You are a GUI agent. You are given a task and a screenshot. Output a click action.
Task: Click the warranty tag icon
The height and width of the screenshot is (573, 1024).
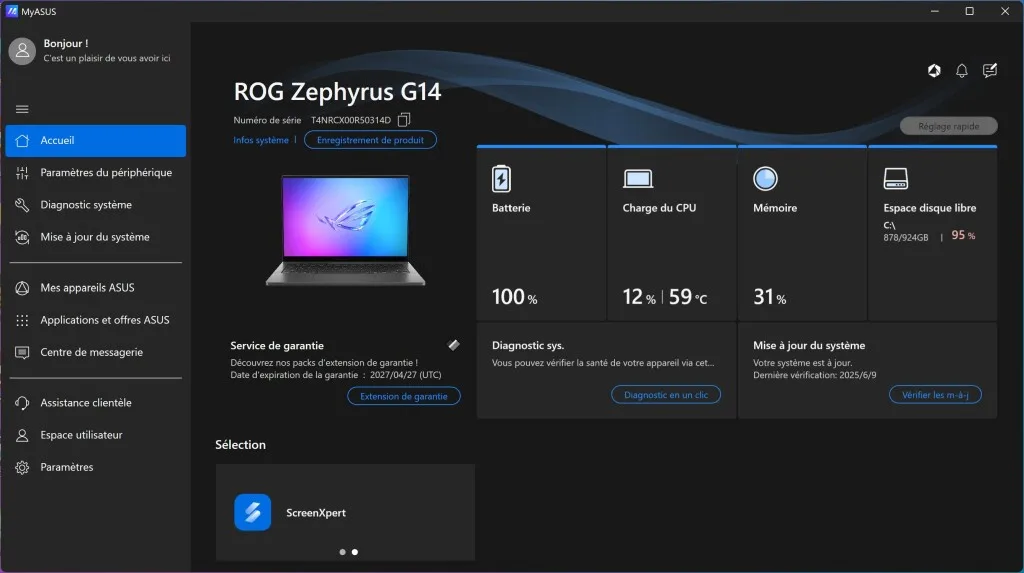[453, 345]
